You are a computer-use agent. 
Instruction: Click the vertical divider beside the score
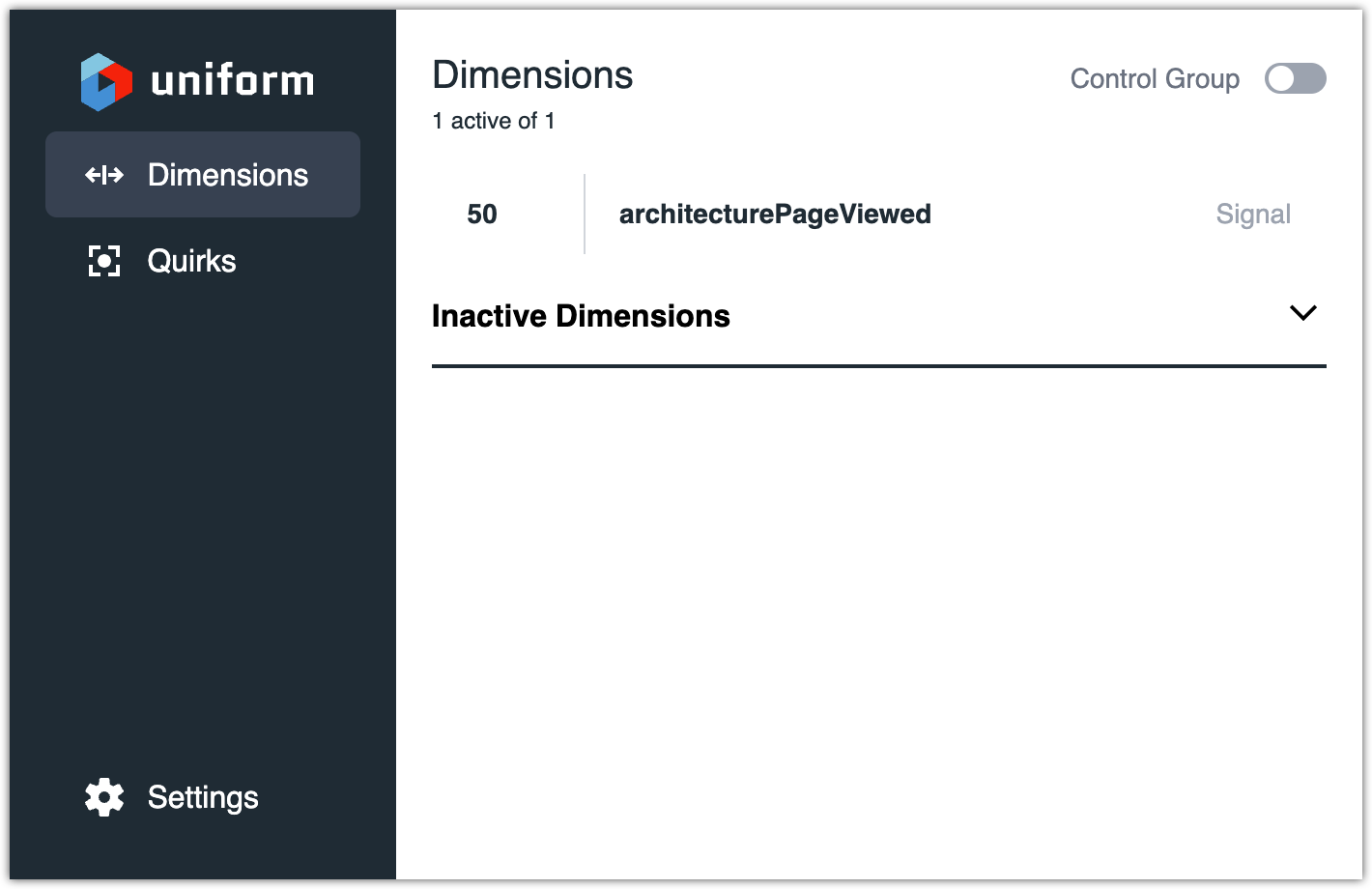(585, 215)
